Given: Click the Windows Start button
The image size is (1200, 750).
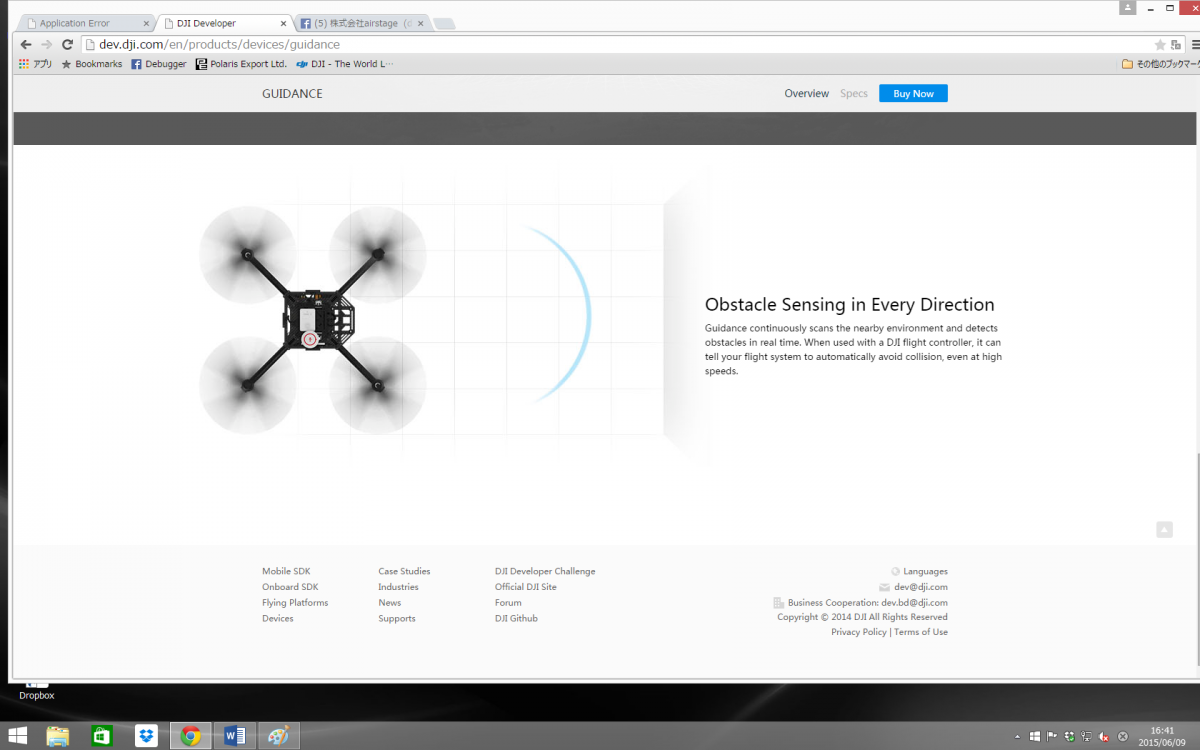Looking at the screenshot, I should (x=17, y=736).
